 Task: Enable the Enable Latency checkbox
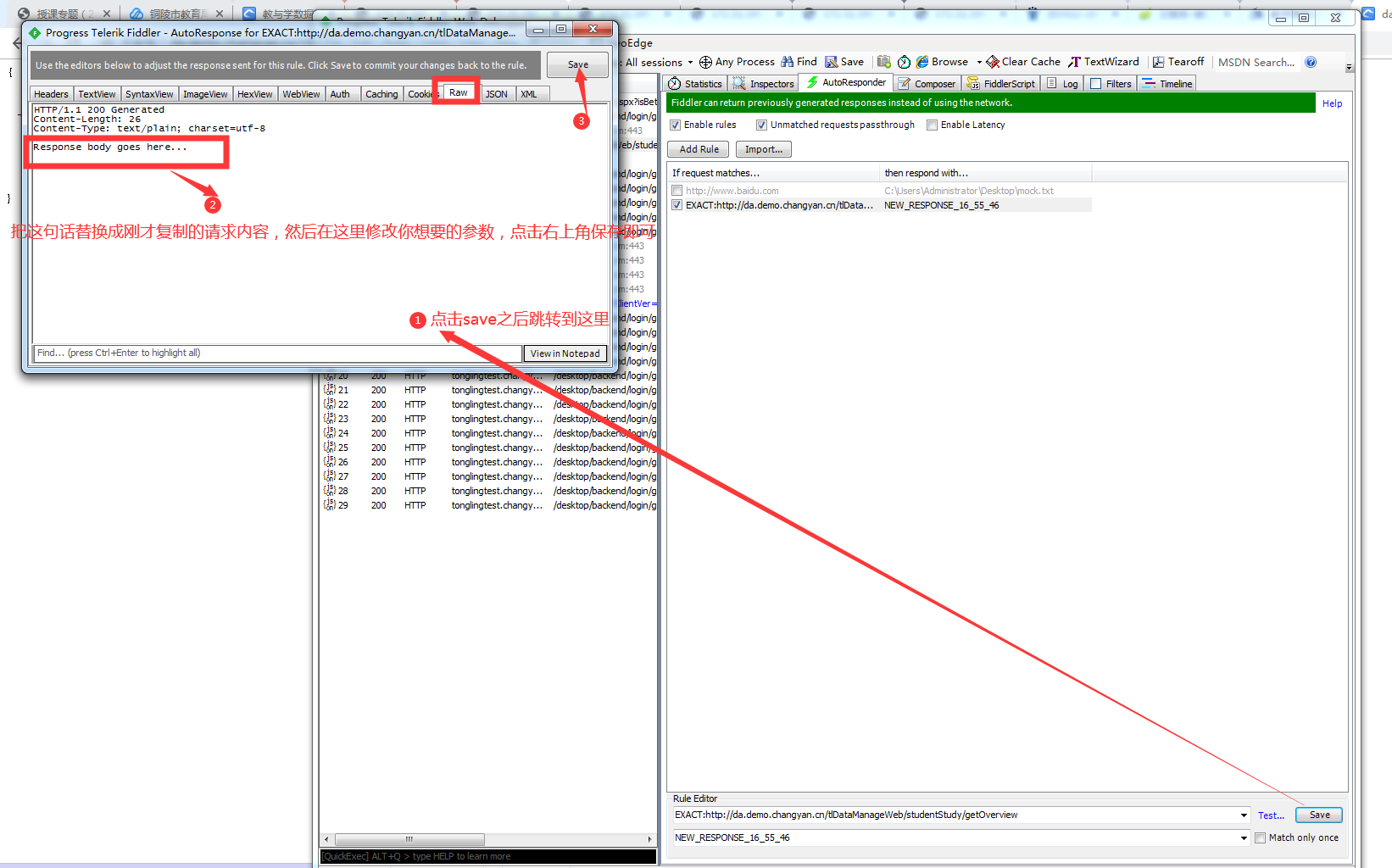pos(932,125)
